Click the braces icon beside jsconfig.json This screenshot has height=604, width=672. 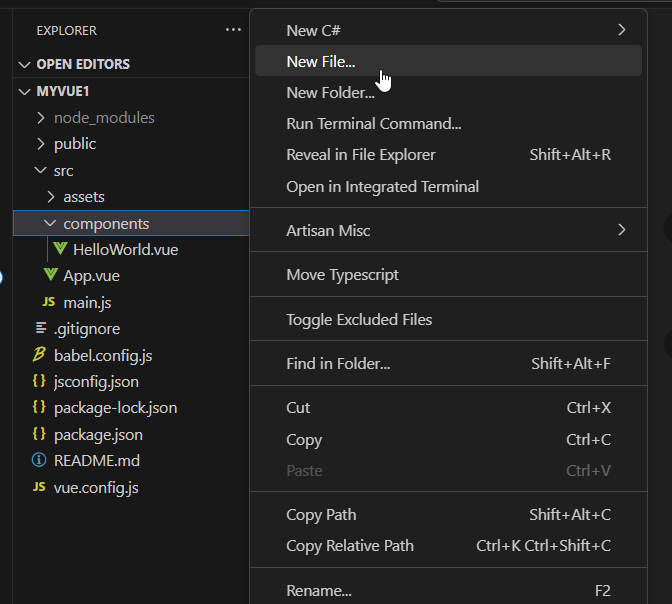[x=40, y=381]
